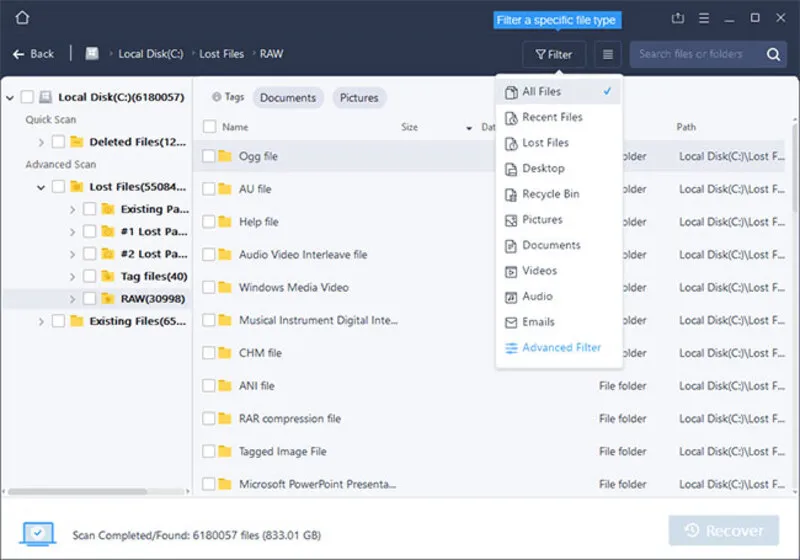Image resolution: width=800 pixels, height=560 pixels.
Task: Click the share/export icon in title bar
Action: (678, 18)
